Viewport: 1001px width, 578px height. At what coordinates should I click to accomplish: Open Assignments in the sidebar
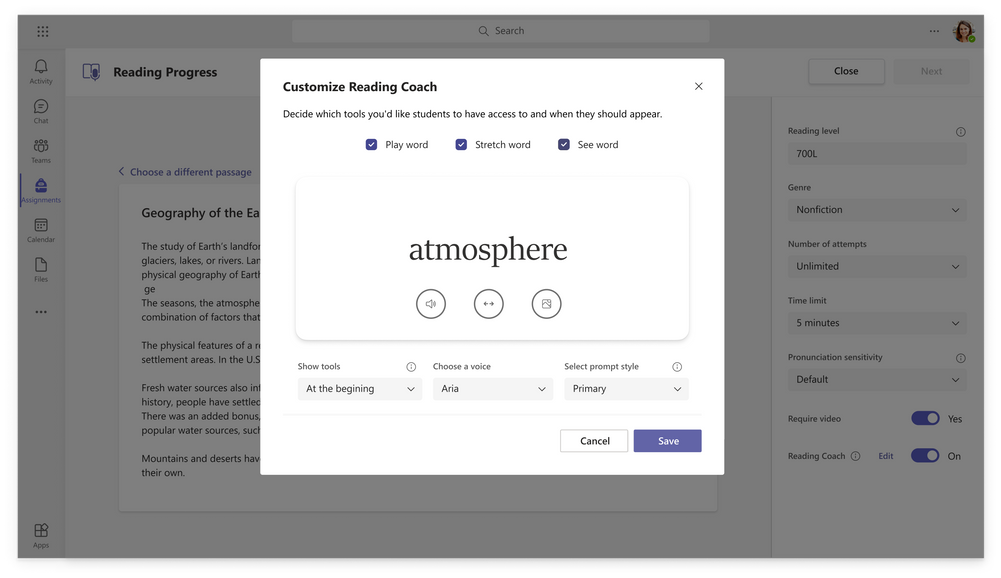[x=41, y=190]
